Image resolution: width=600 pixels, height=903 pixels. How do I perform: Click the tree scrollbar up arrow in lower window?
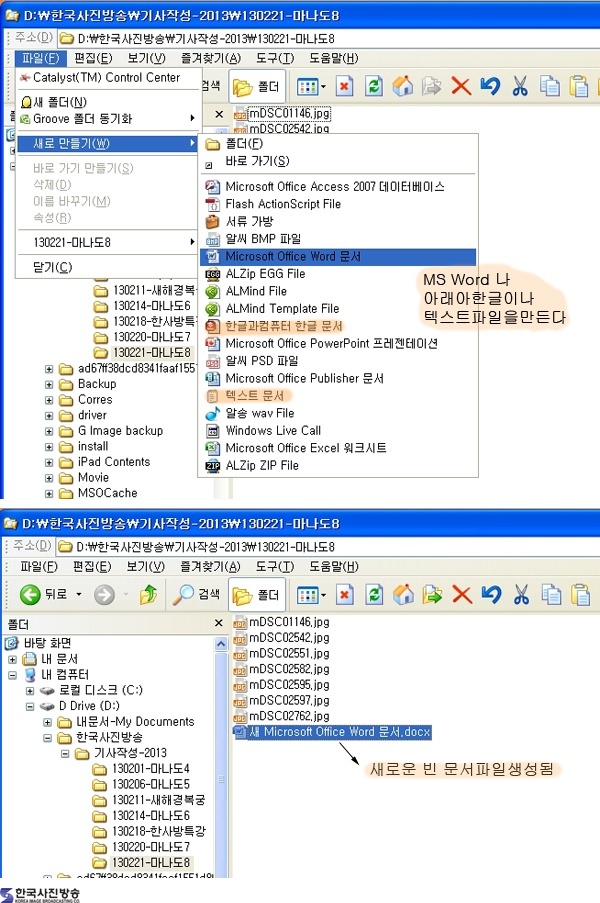click(x=221, y=644)
